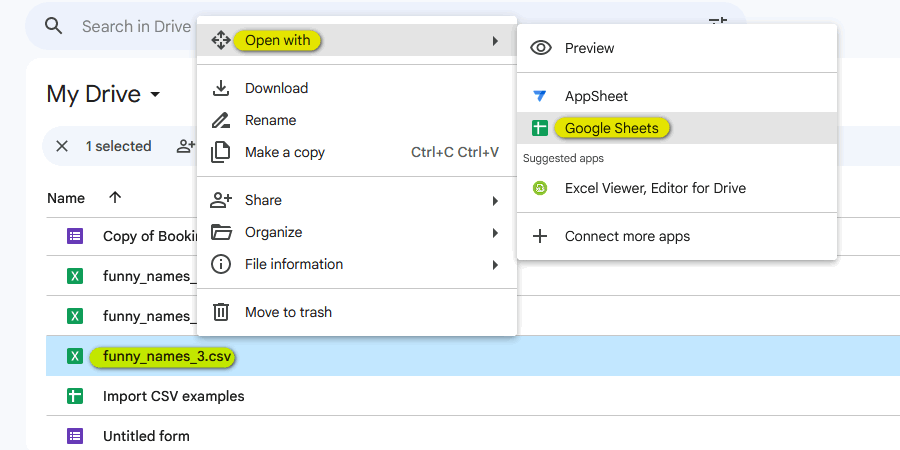900x450 pixels.
Task: Click the Move to trash bin icon
Action: click(220, 312)
